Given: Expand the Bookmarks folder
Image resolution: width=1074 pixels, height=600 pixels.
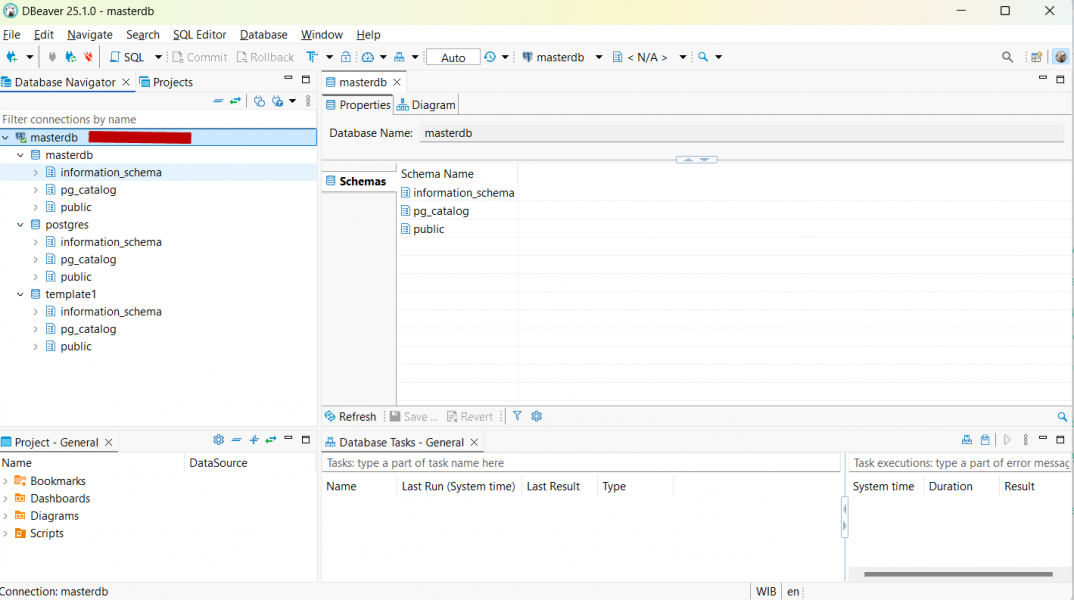Looking at the screenshot, I should pyautogui.click(x=5, y=481).
